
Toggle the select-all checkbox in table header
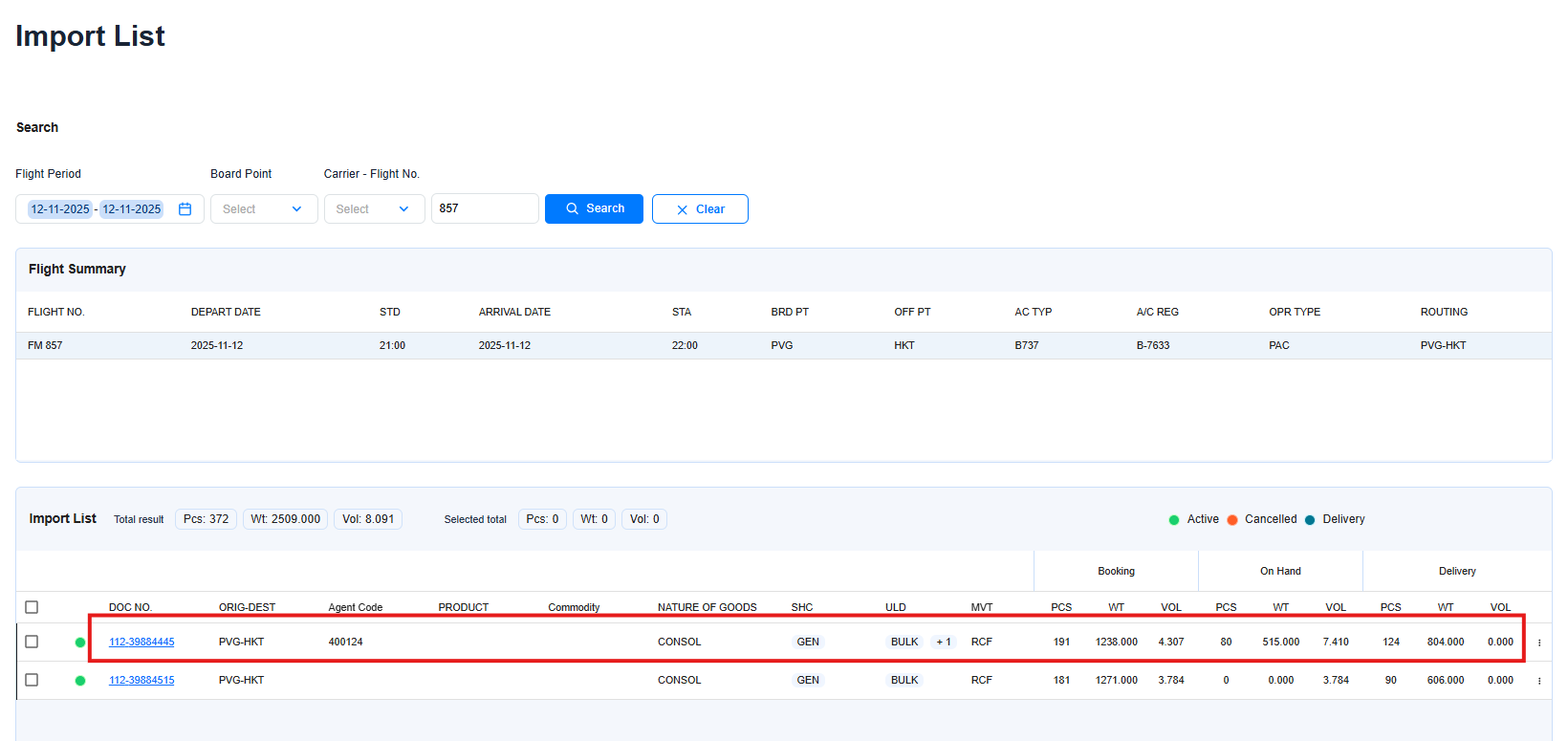(32, 607)
